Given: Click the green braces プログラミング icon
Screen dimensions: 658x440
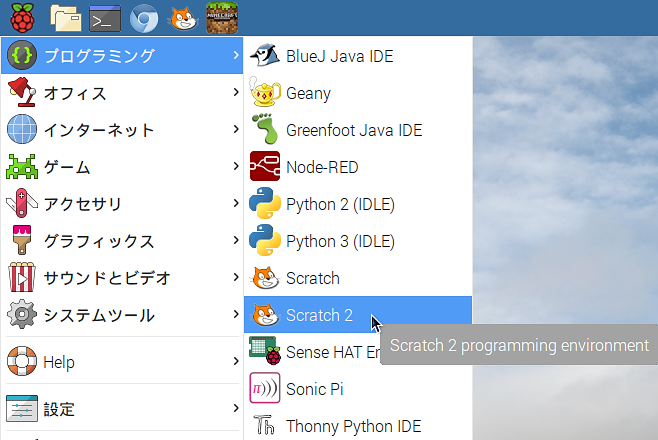Looking at the screenshot, I should 22,55.
